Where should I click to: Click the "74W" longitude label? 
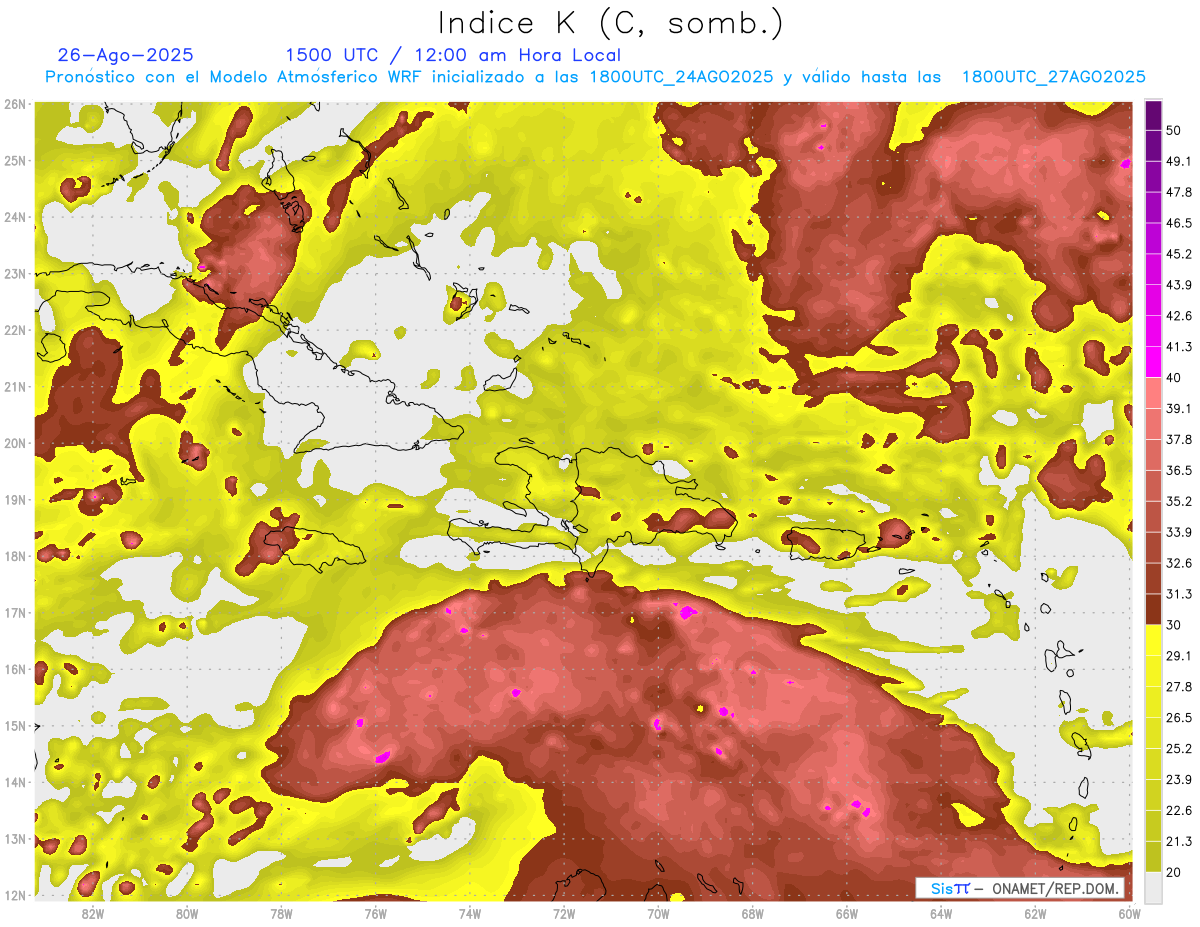[x=470, y=914]
